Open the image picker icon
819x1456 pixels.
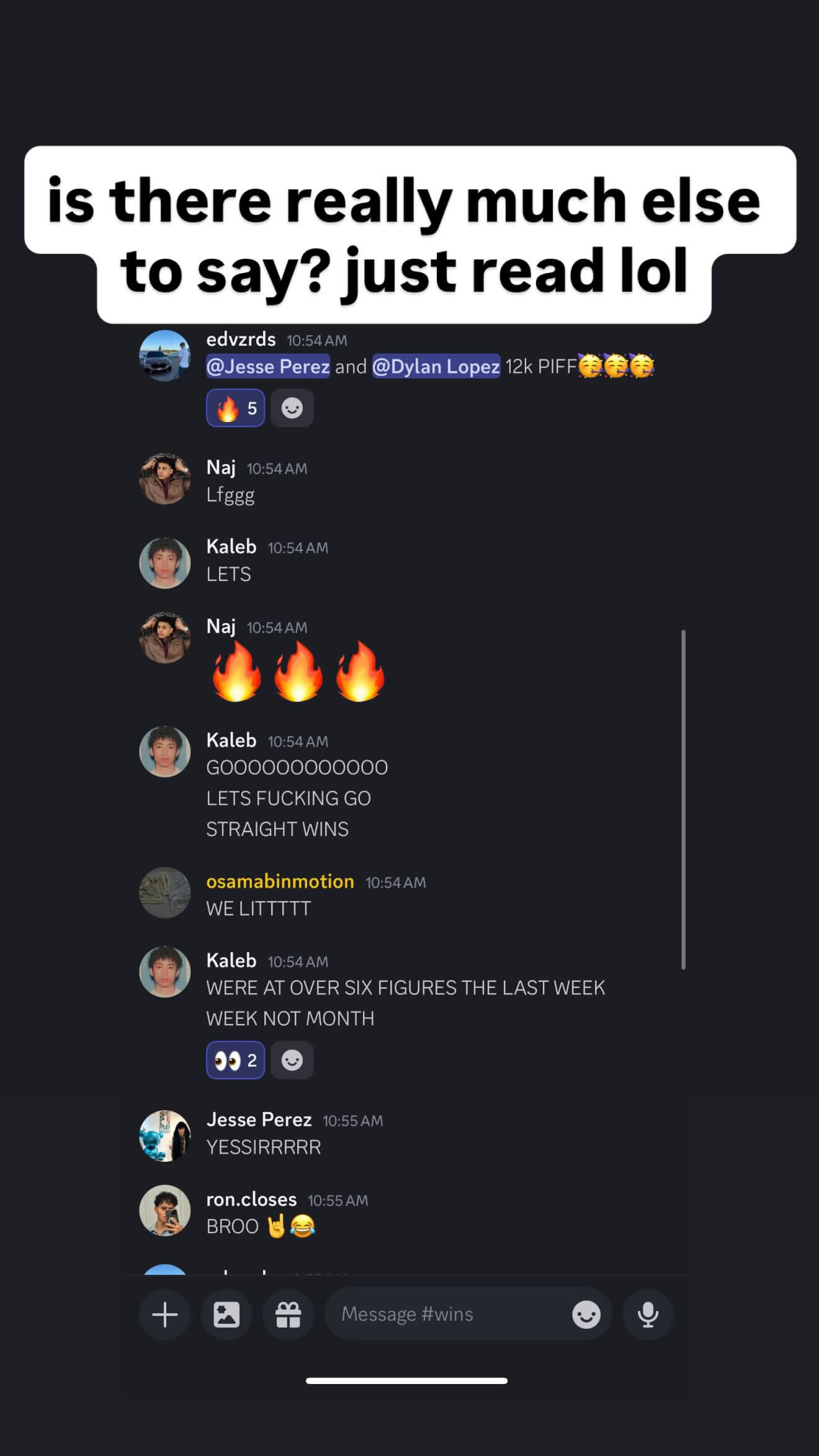[x=226, y=1314]
